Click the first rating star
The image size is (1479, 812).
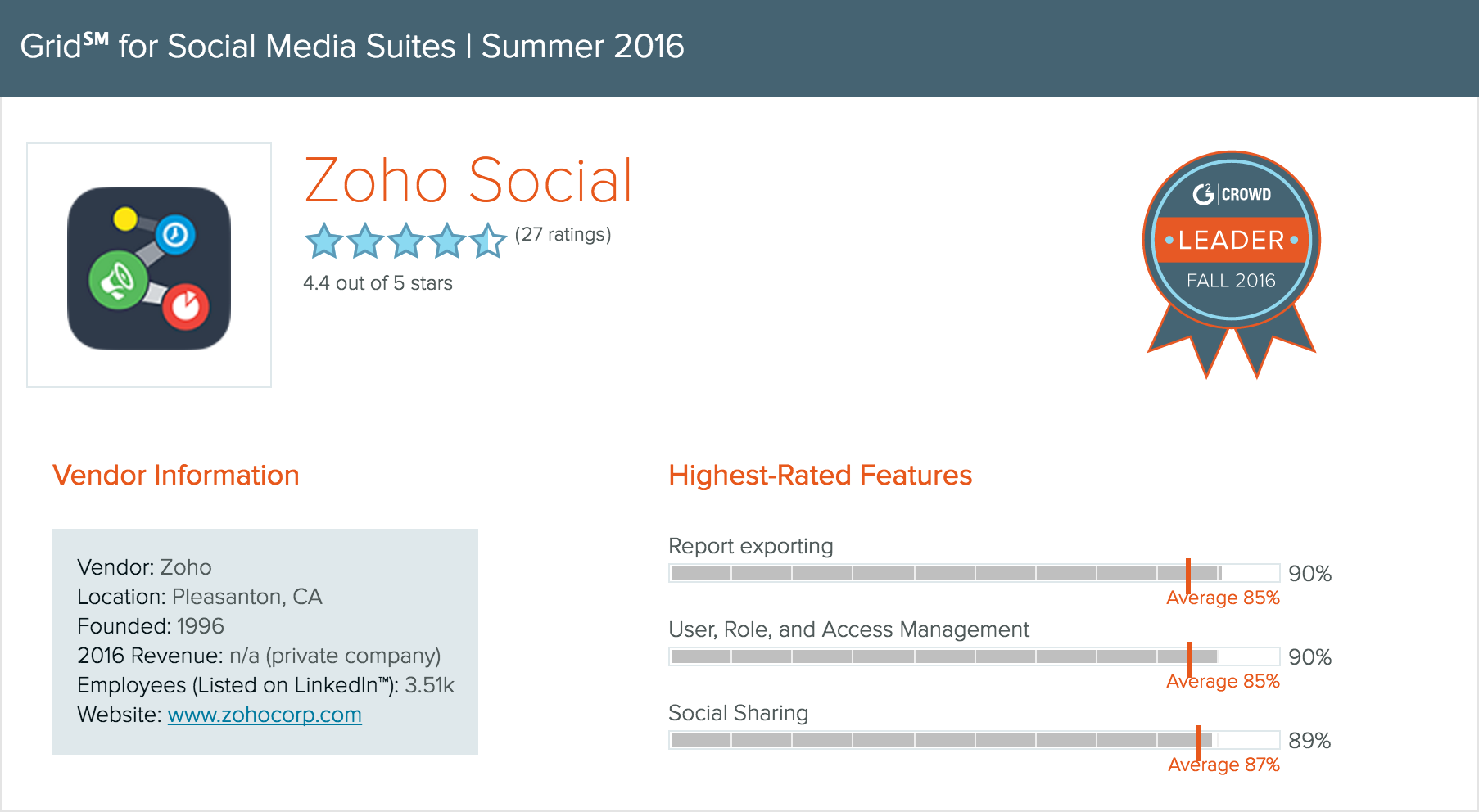[324, 241]
